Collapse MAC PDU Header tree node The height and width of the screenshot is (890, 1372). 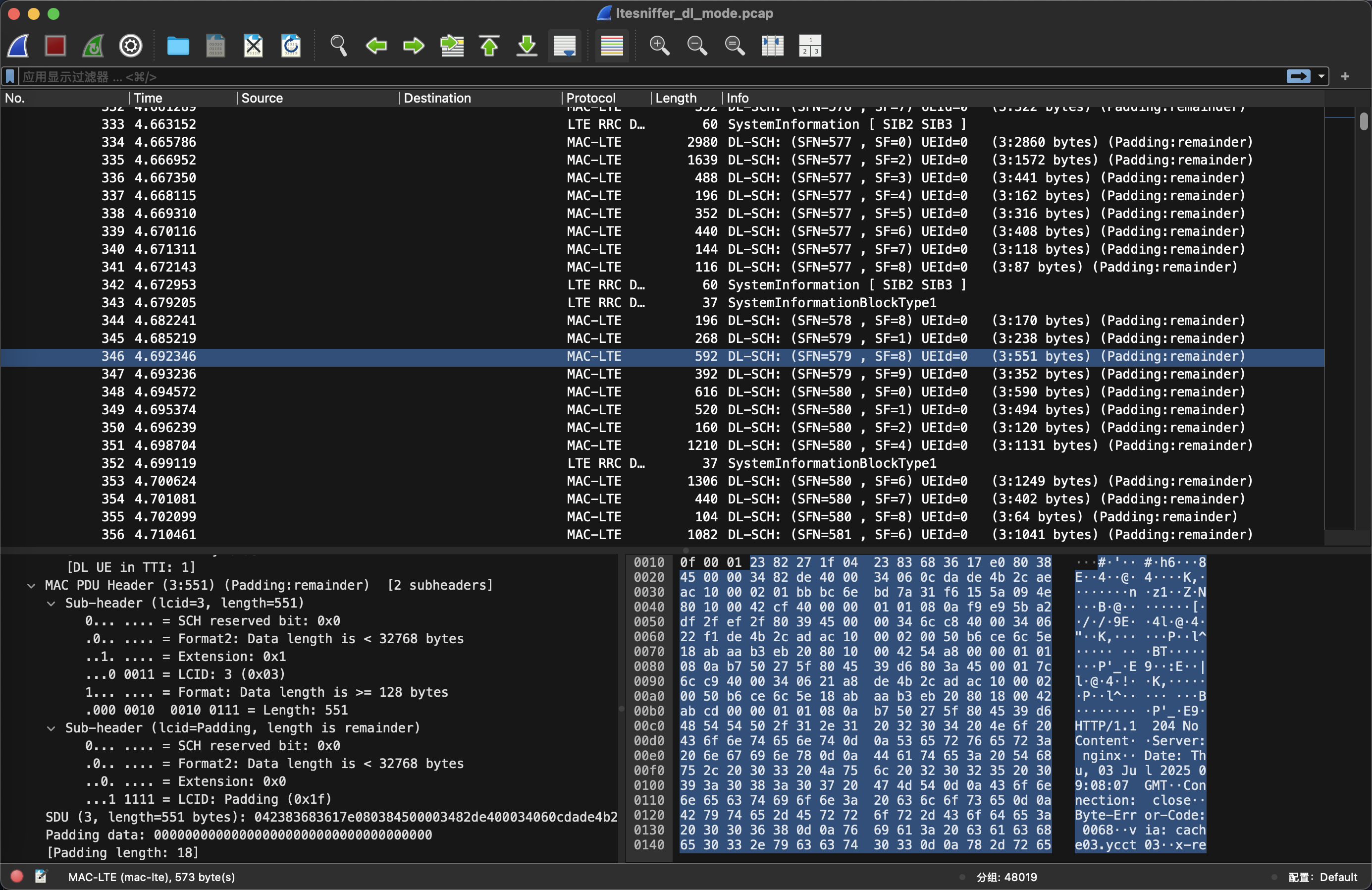pyautogui.click(x=31, y=585)
